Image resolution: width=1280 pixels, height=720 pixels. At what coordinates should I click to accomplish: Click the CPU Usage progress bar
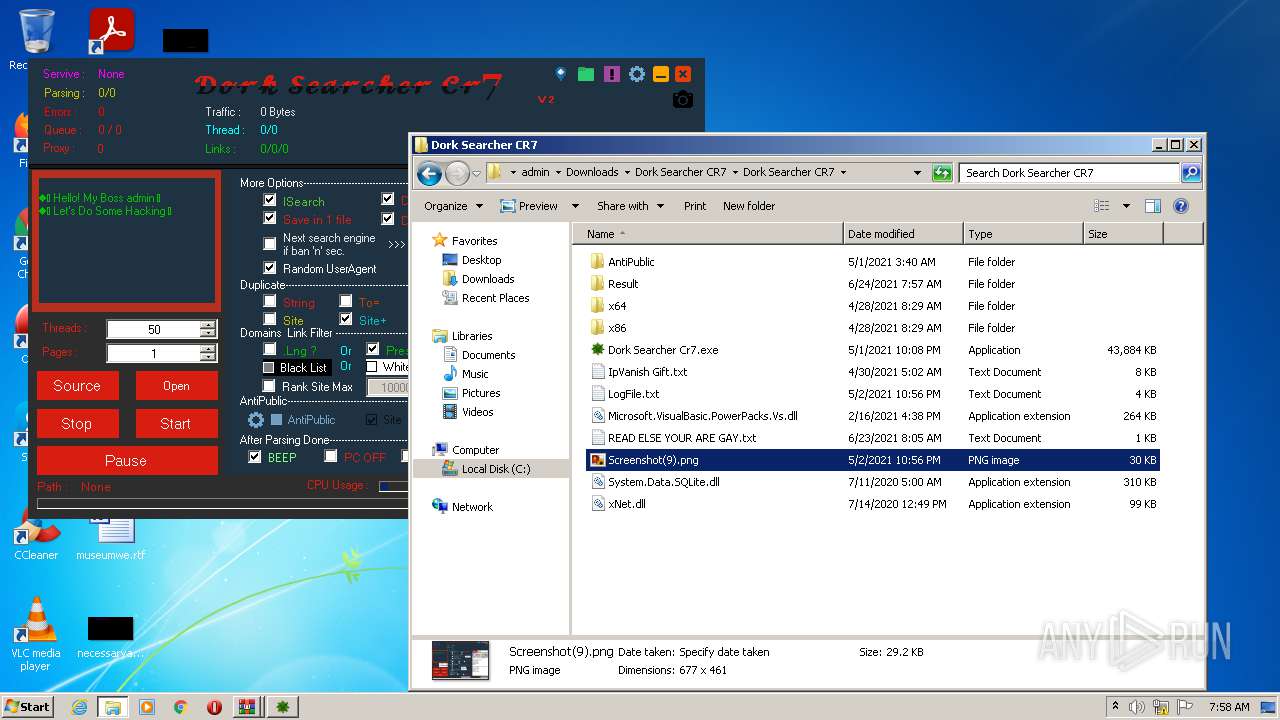393,487
